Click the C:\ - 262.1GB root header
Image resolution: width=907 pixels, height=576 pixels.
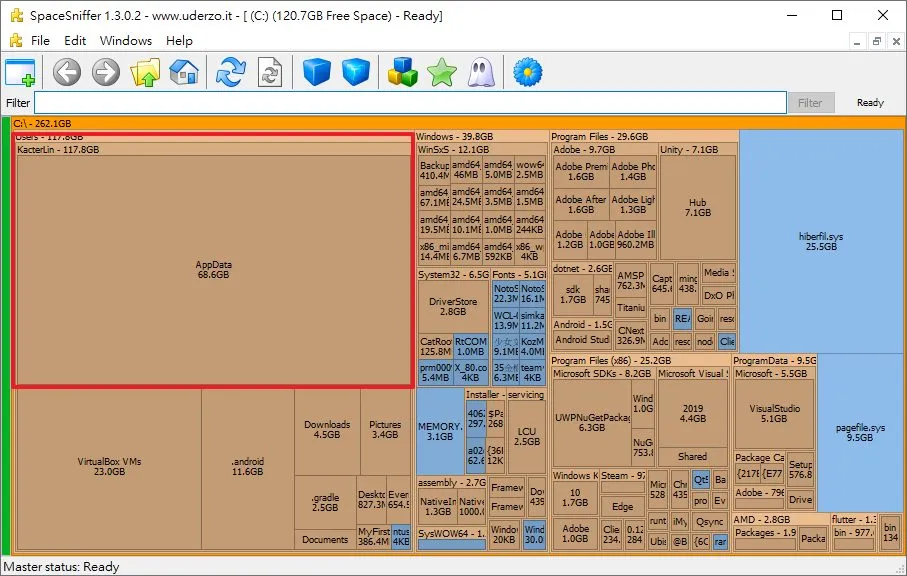(x=457, y=123)
